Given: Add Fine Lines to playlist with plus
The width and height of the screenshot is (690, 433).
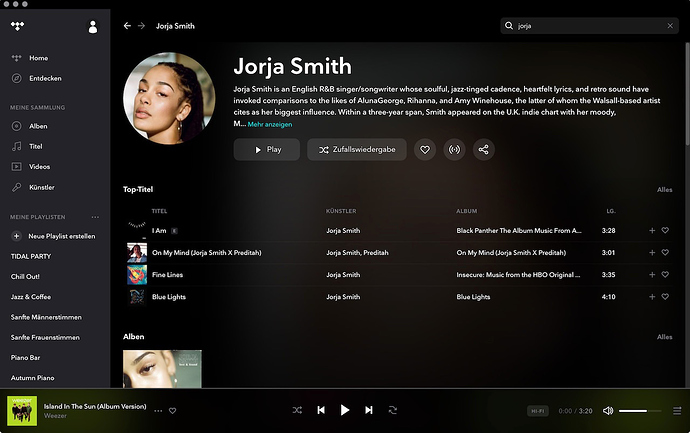Looking at the screenshot, I should [652, 275].
